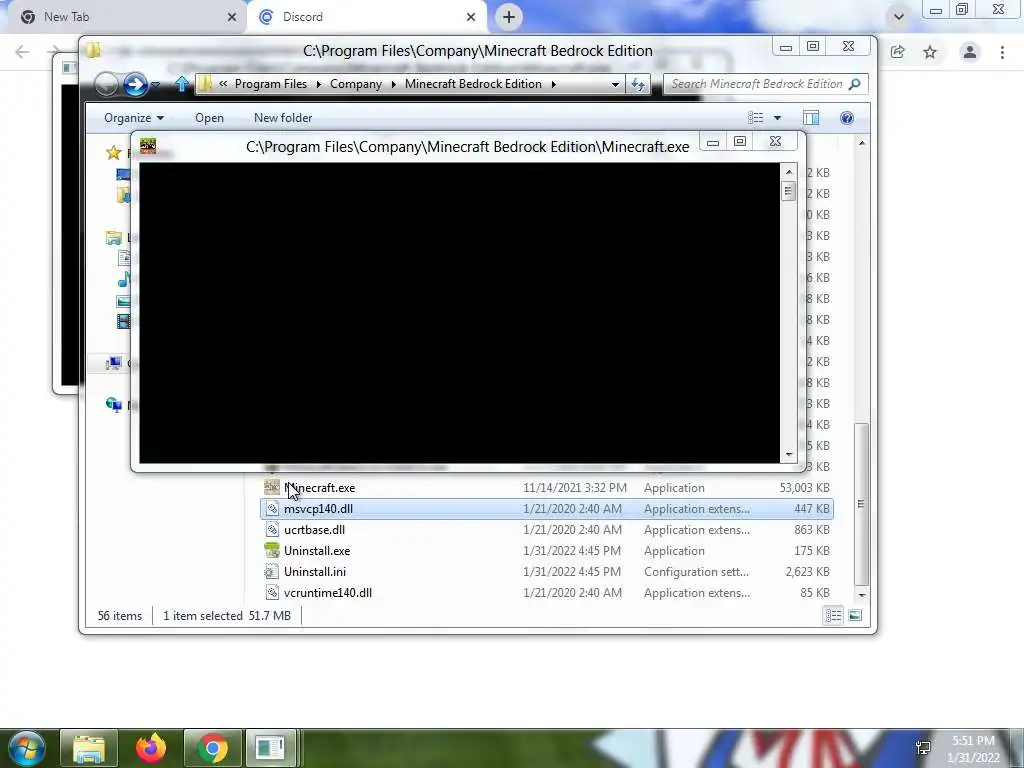Open a new browser tab with plus

click(x=509, y=17)
